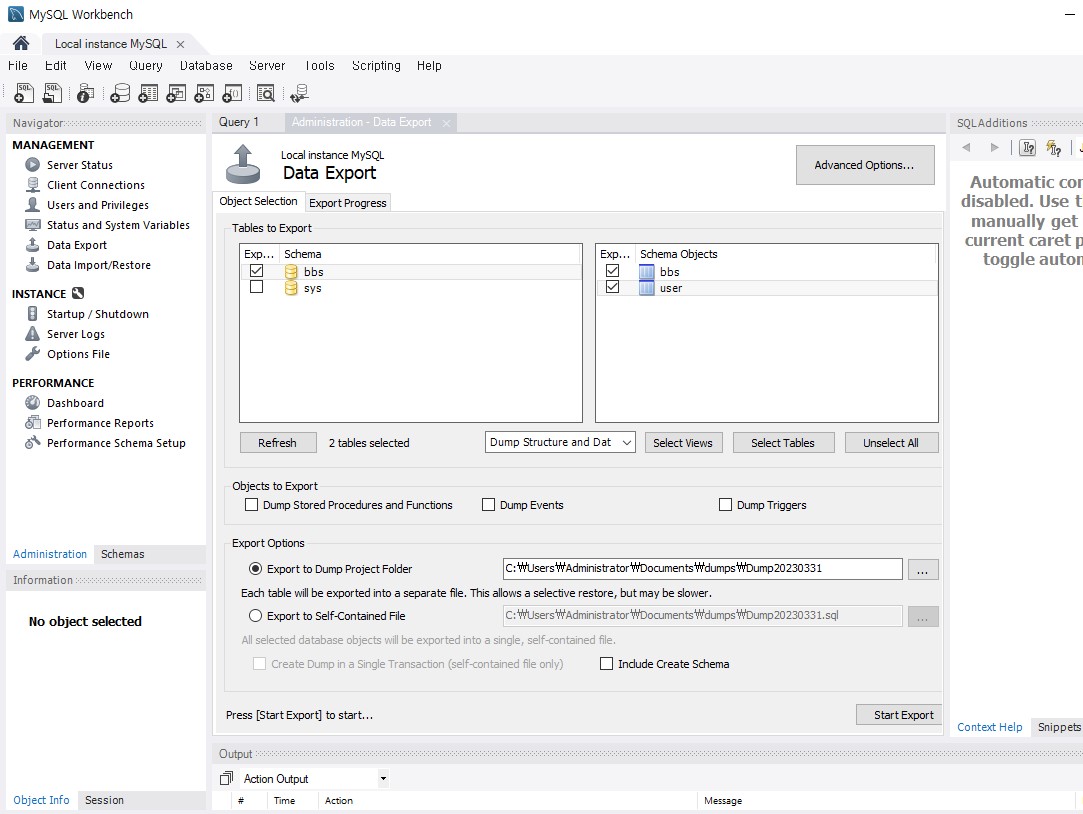
Task: Search table data toolbar icon
Action: [x=266, y=93]
